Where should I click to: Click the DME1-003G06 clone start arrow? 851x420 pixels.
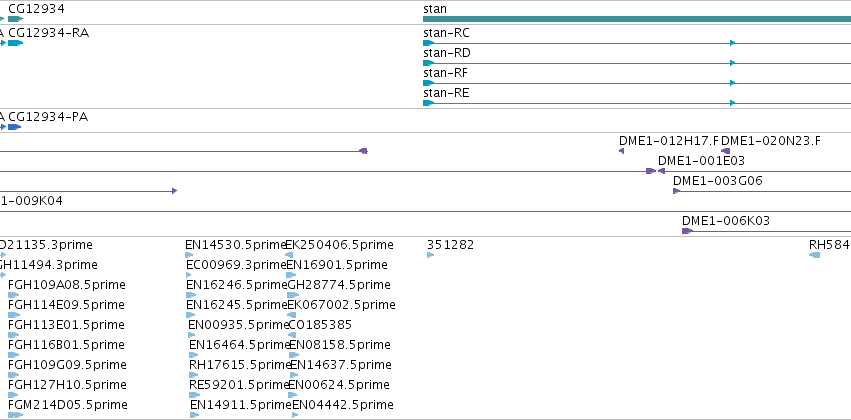coord(677,191)
